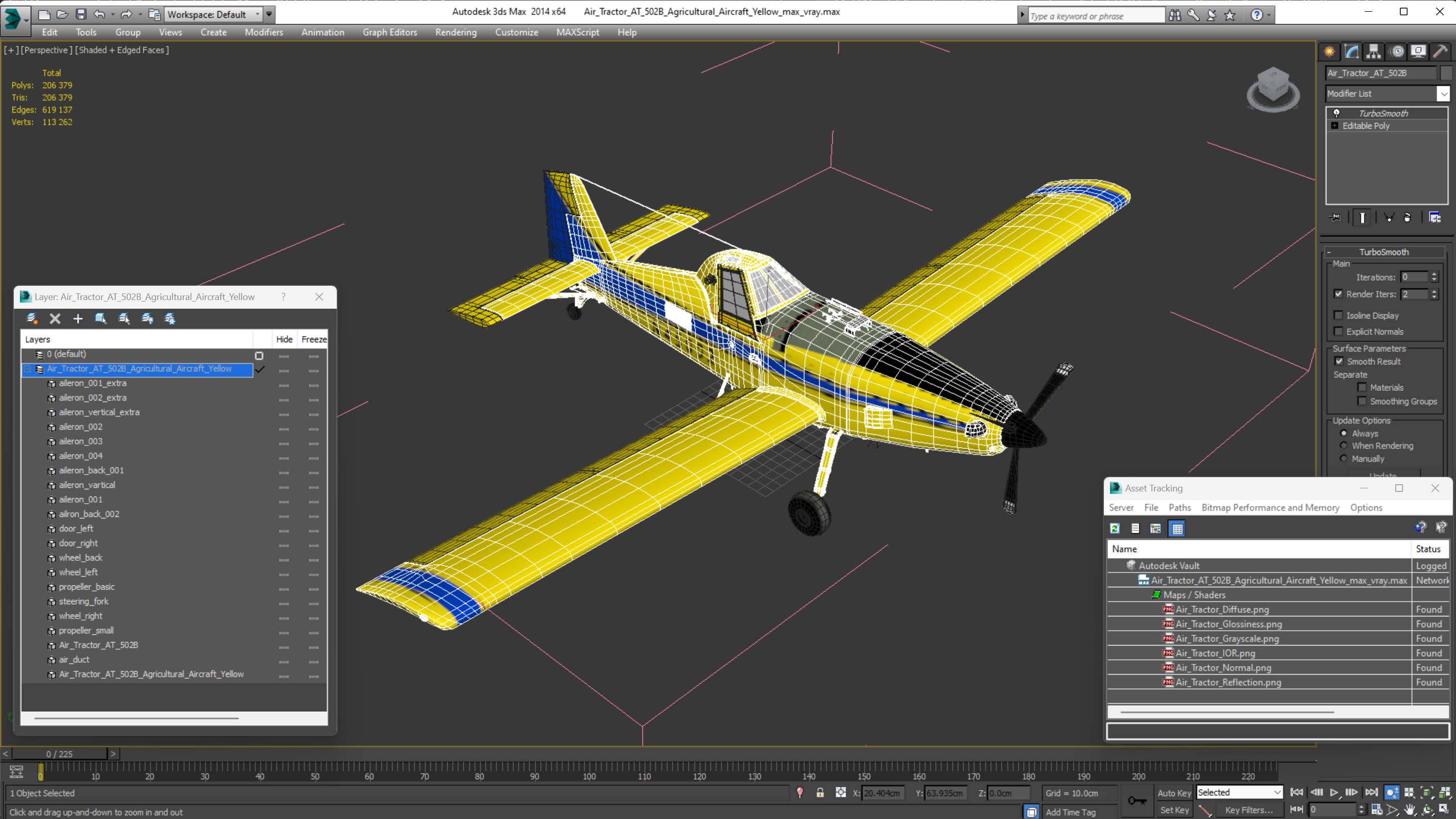Image resolution: width=1456 pixels, height=819 pixels.
Task: Toggle Smooth Result checkbox
Action: click(1339, 361)
